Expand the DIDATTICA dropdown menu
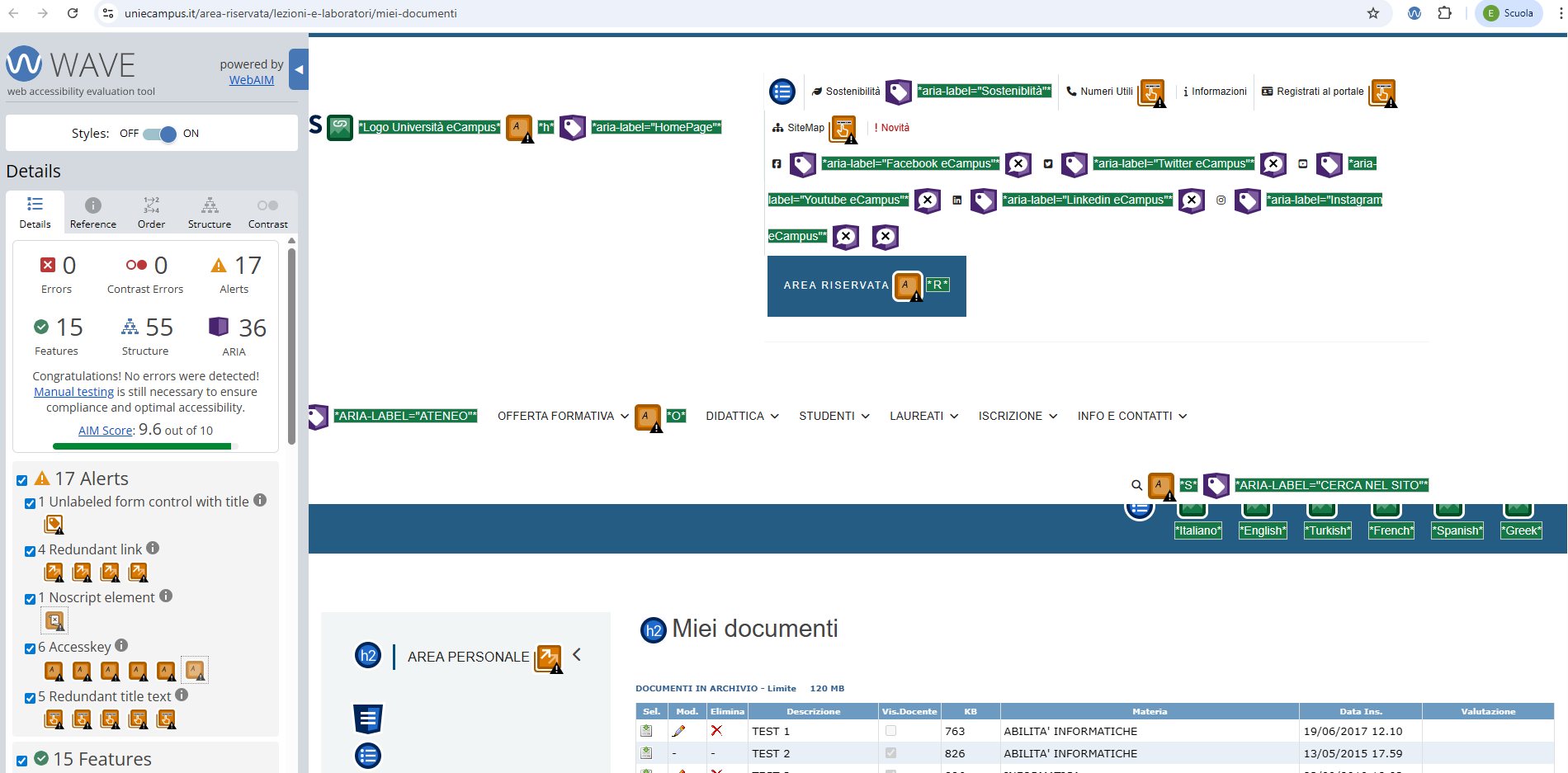This screenshot has width=1568, height=773. pos(742,417)
